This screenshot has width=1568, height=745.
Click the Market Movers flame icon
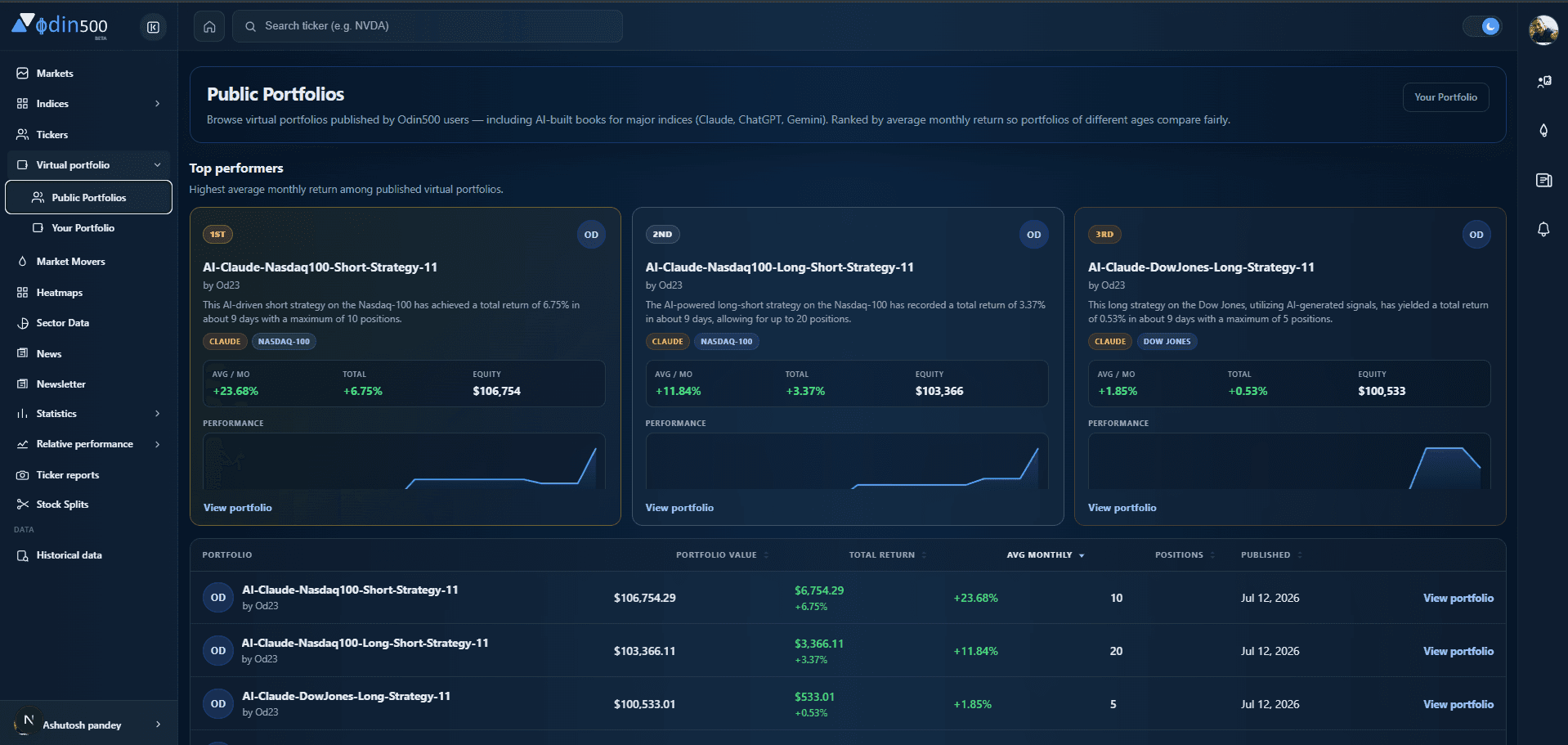pyautogui.click(x=22, y=262)
